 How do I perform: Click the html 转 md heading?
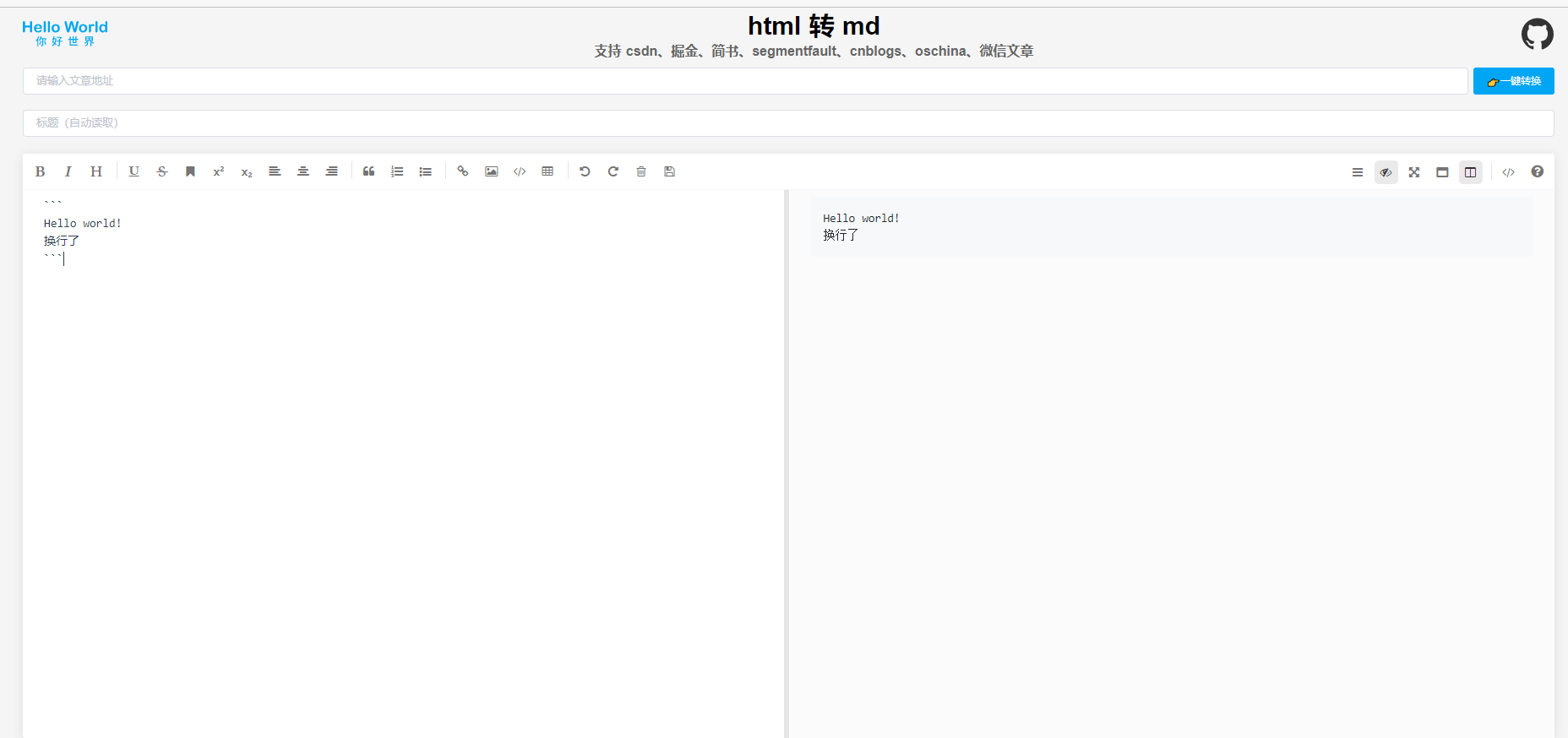point(814,26)
